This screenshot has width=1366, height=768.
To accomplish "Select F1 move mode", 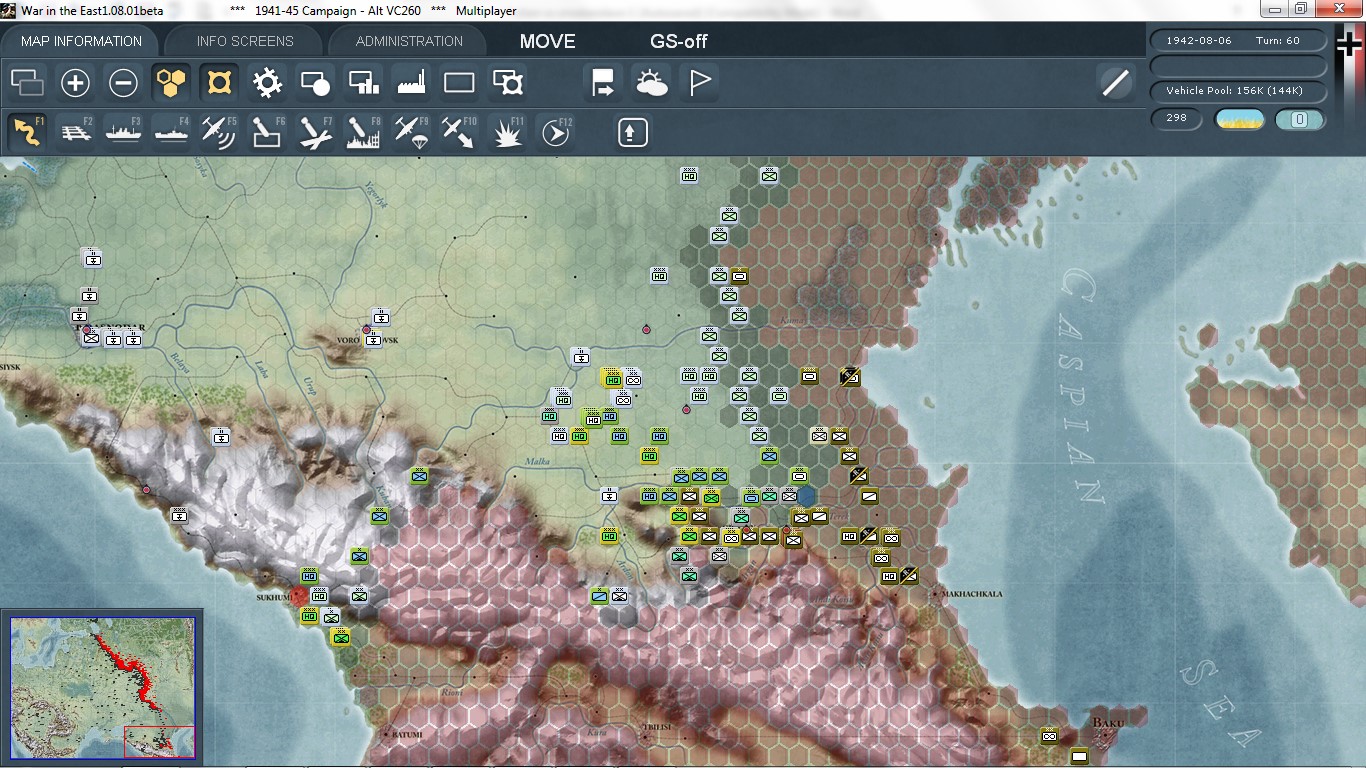I will [28, 132].
